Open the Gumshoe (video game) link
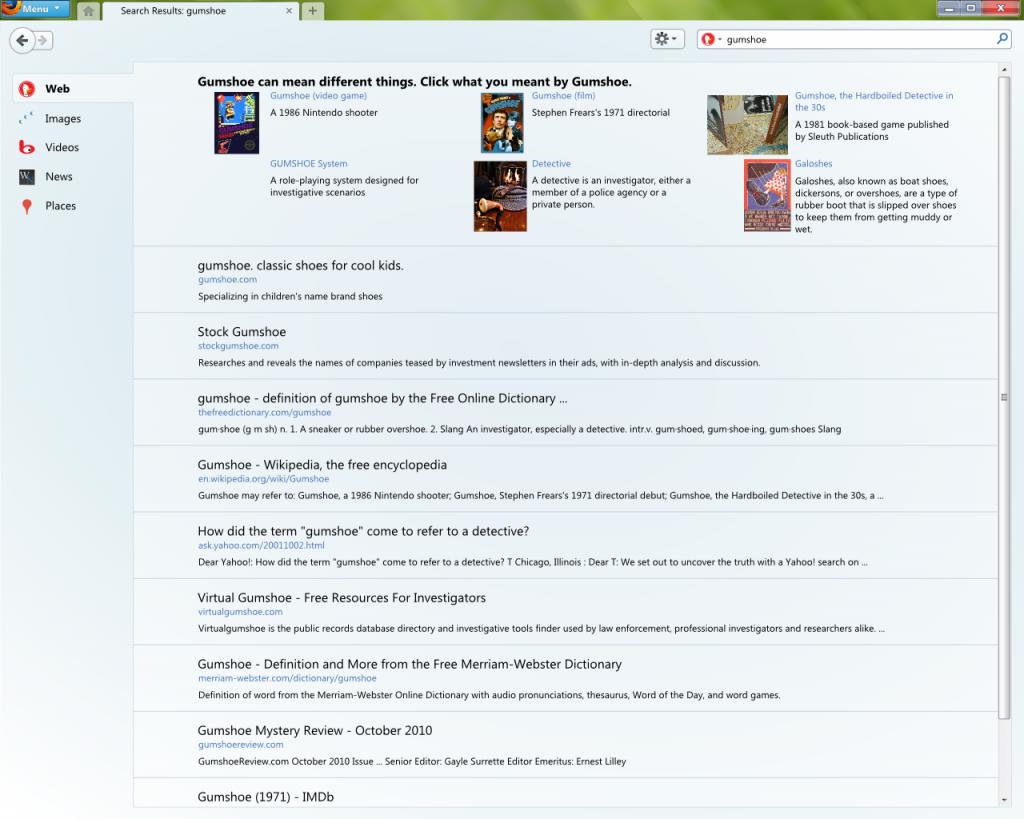Image resolution: width=1024 pixels, height=819 pixels. 318,96
